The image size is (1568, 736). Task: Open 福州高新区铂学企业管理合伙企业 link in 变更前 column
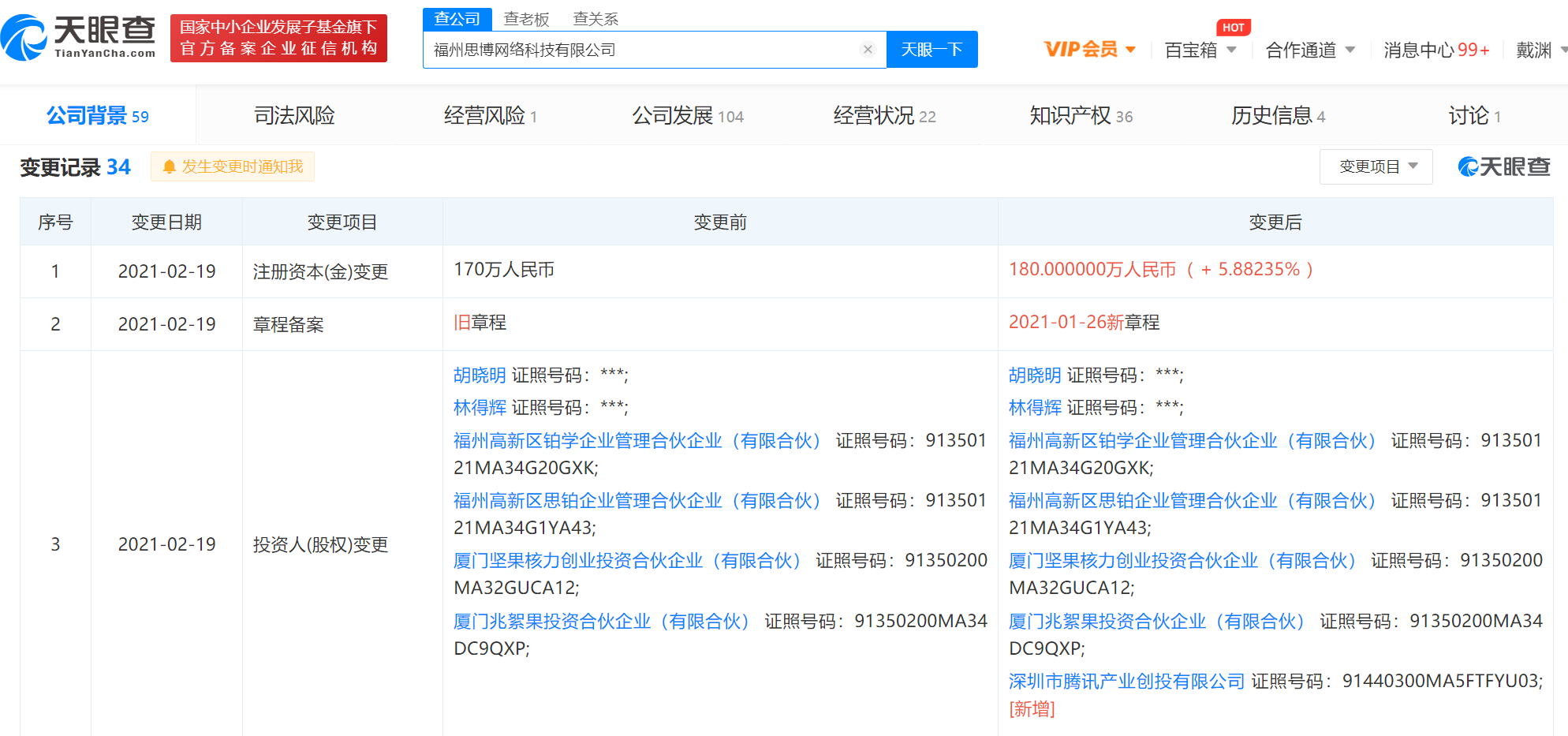coord(638,440)
